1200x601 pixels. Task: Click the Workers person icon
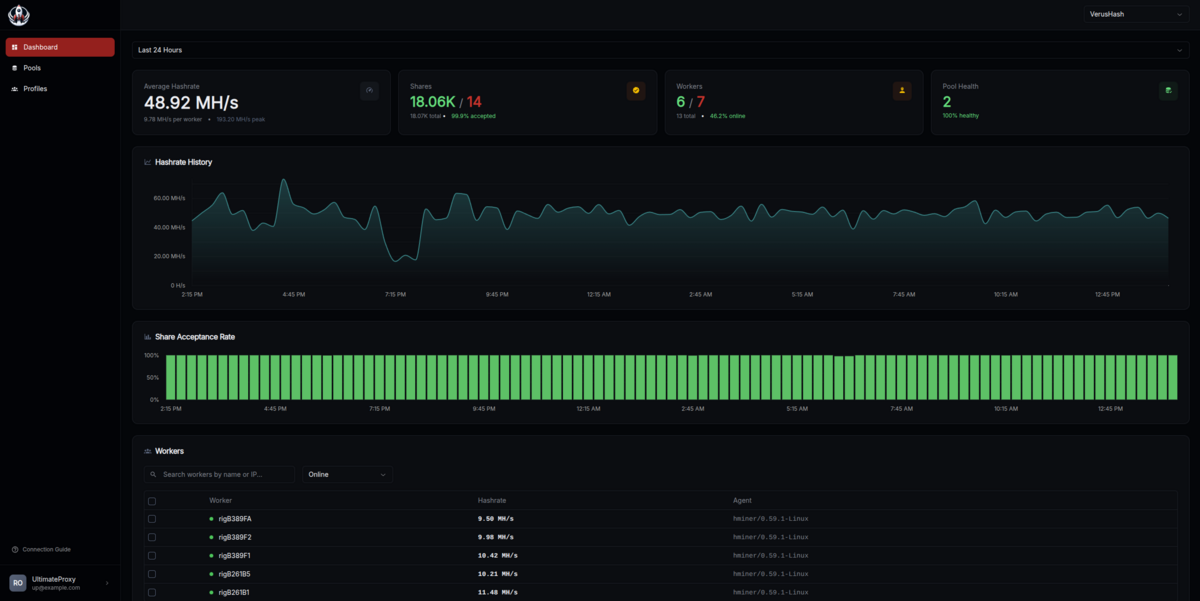902,90
